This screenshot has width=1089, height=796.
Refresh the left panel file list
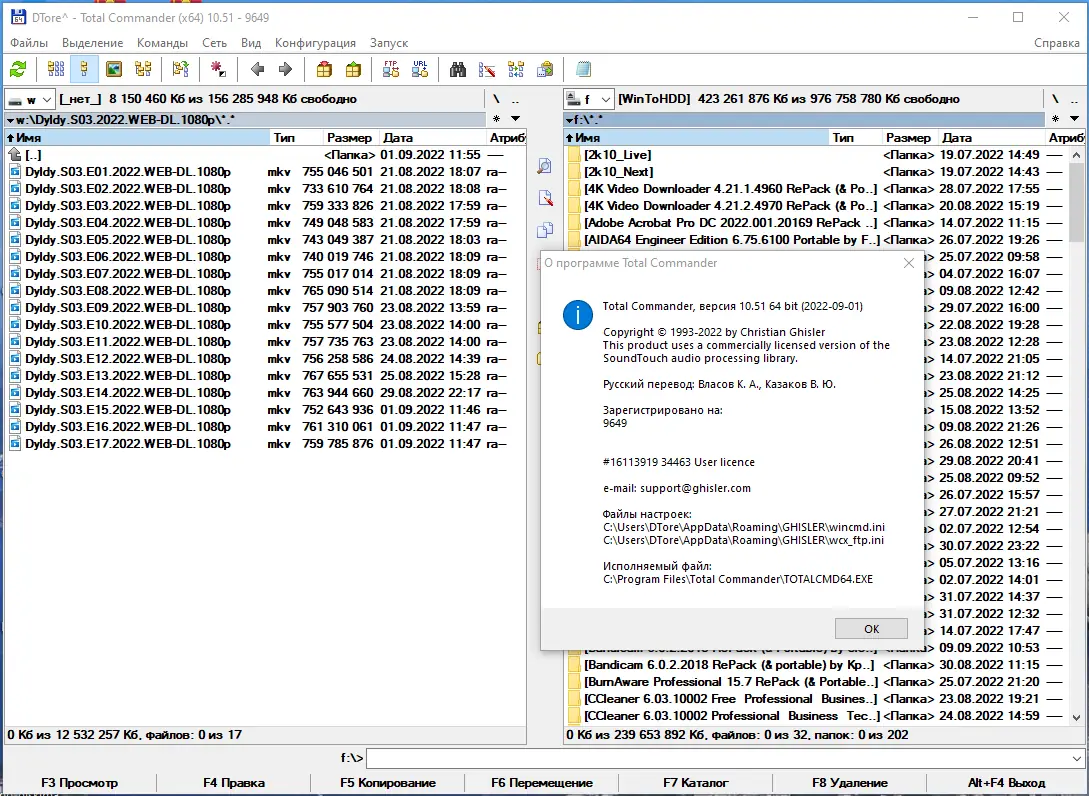tap(17, 69)
